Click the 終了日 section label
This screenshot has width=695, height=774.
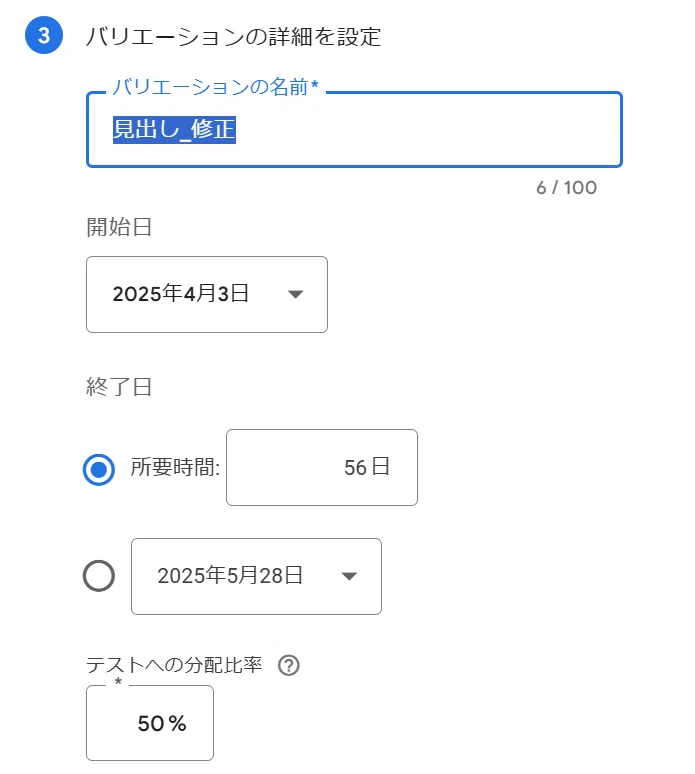tap(119, 387)
